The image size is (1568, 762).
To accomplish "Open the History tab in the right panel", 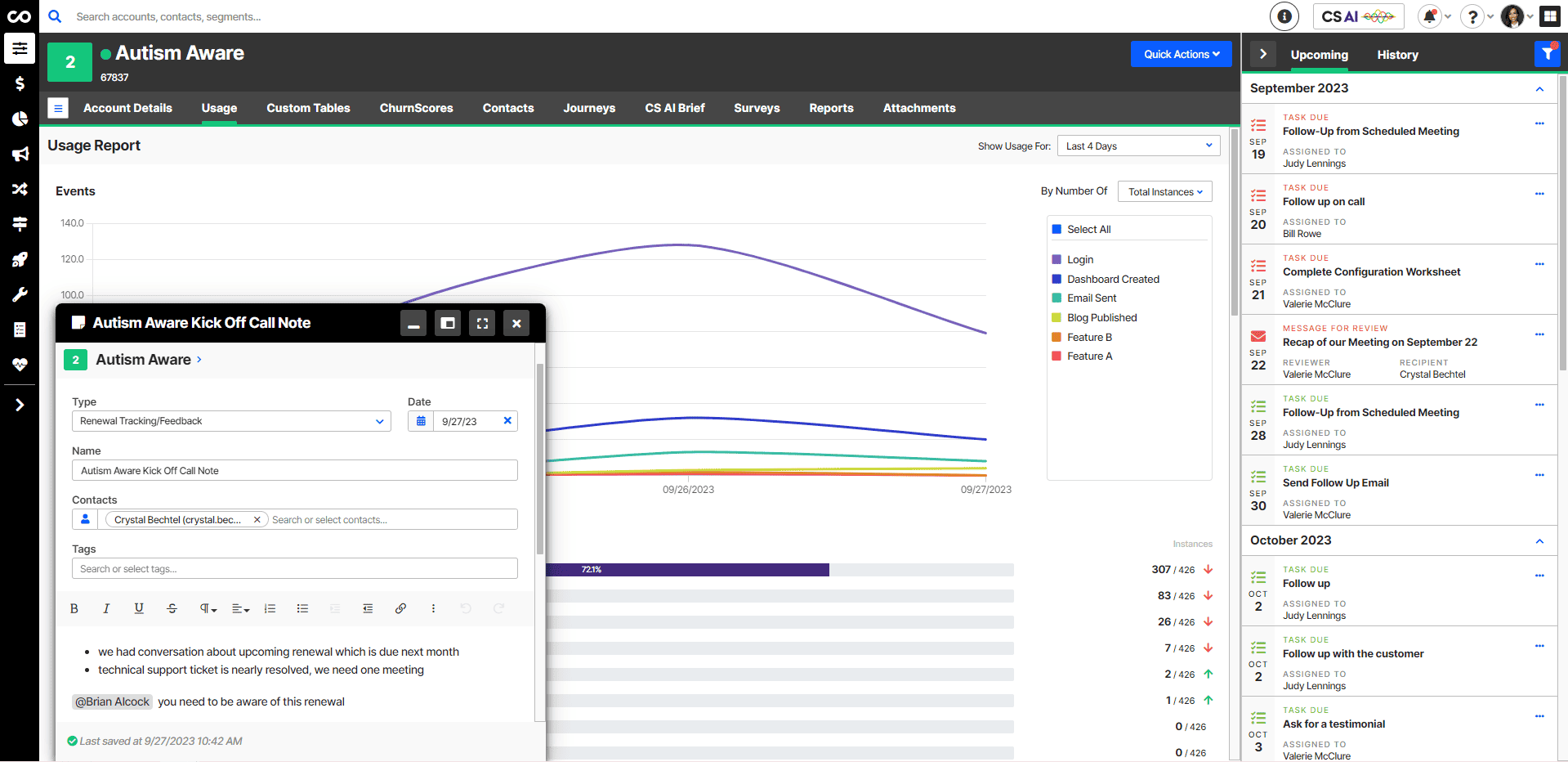I will 1396,55.
